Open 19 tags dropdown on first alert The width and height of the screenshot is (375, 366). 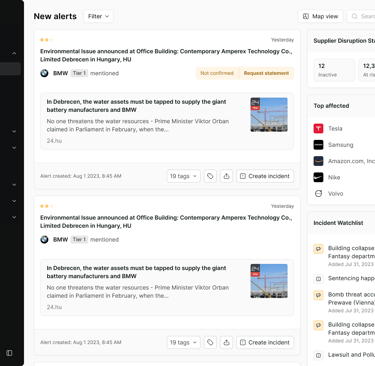pyautogui.click(x=183, y=176)
